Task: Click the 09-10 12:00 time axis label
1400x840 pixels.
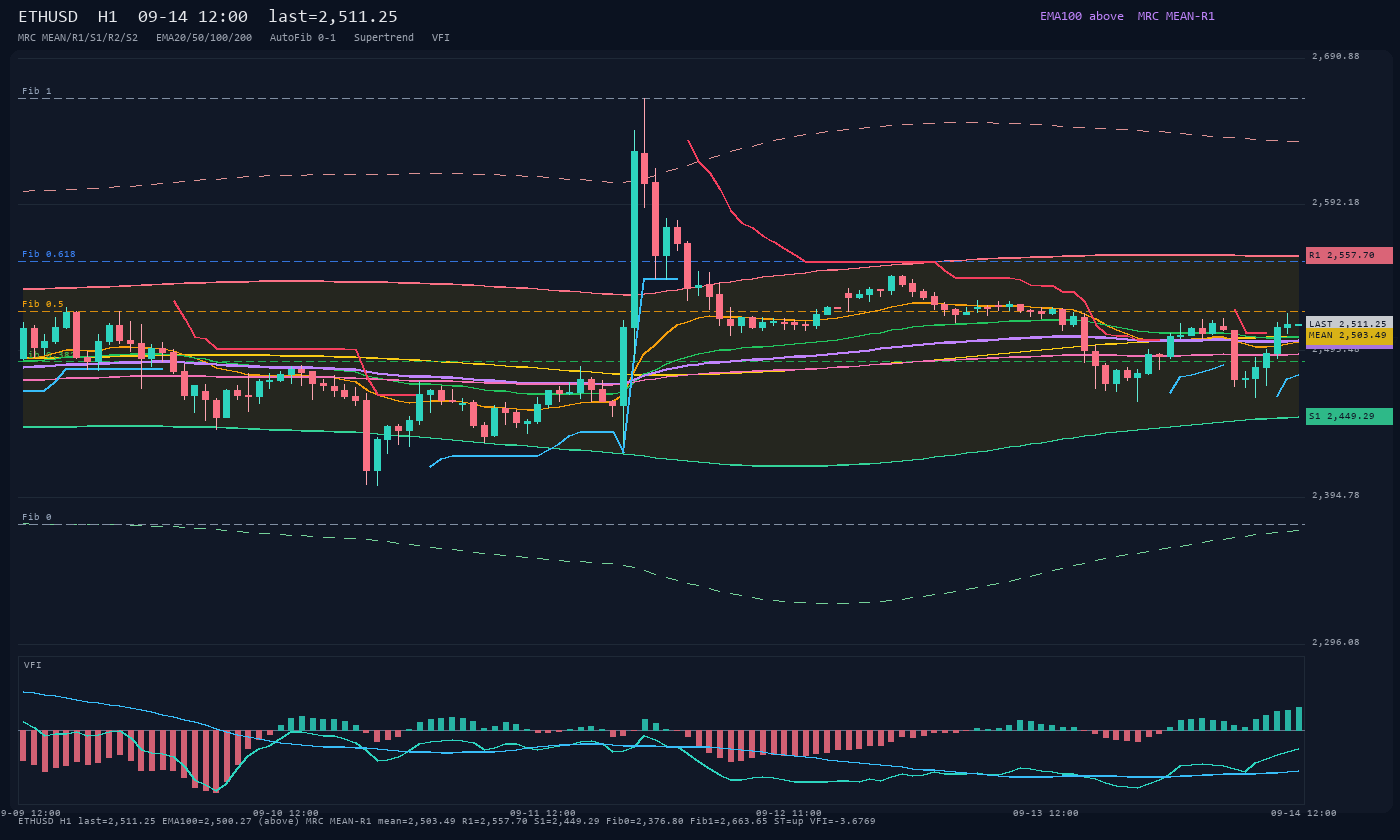Action: [x=286, y=813]
